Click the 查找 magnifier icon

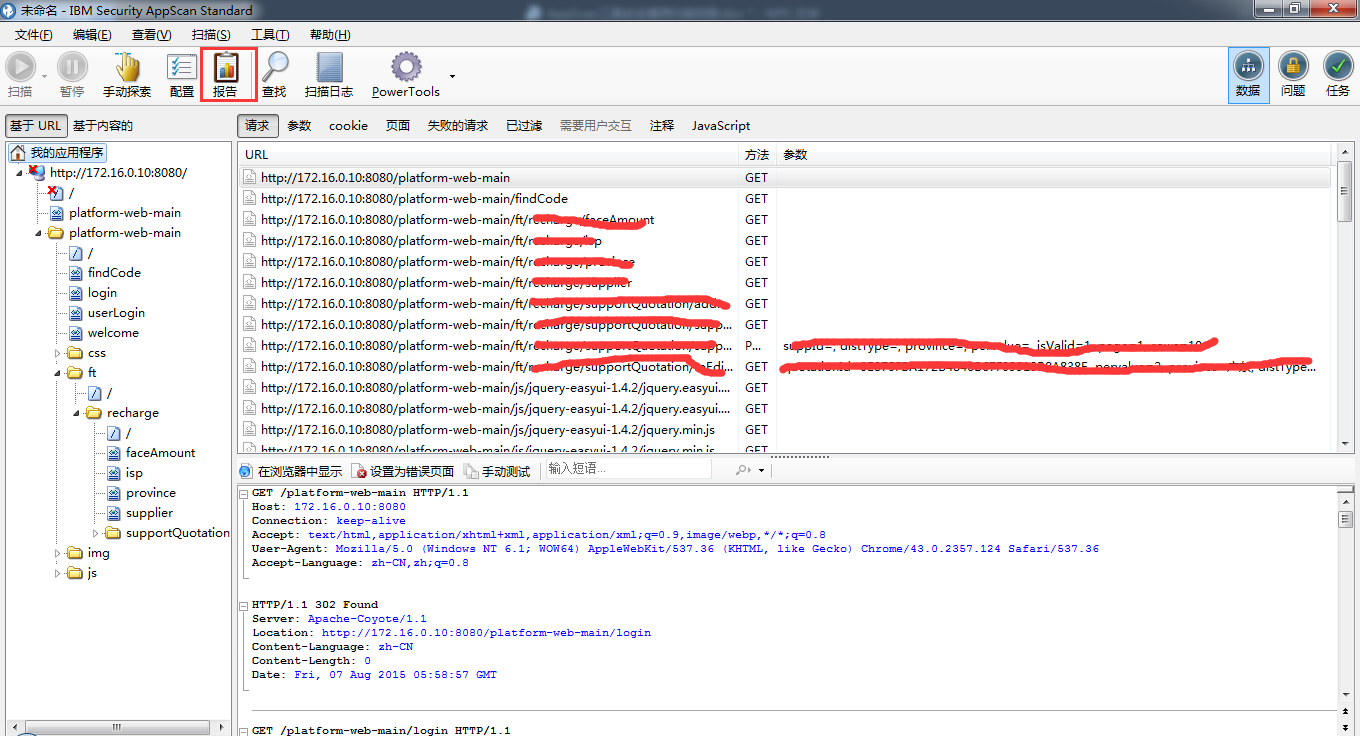pos(274,67)
